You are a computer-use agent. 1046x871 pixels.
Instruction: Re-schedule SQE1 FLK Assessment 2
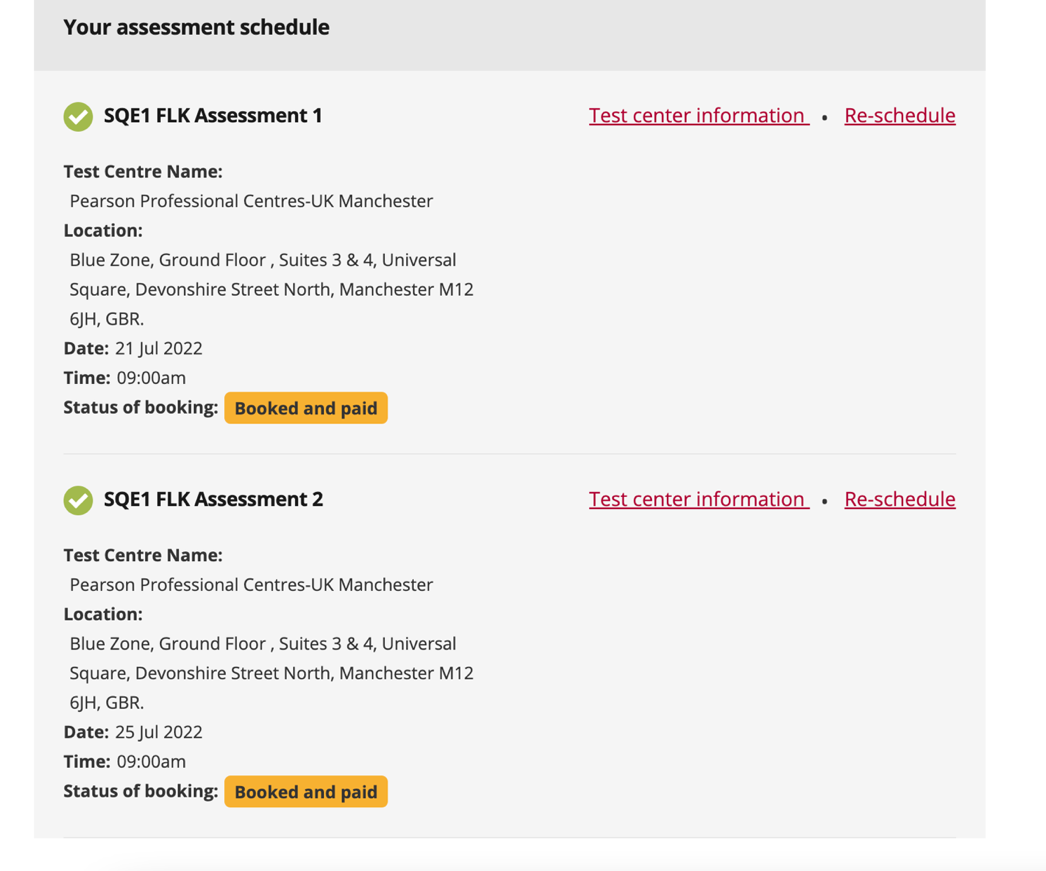899,499
